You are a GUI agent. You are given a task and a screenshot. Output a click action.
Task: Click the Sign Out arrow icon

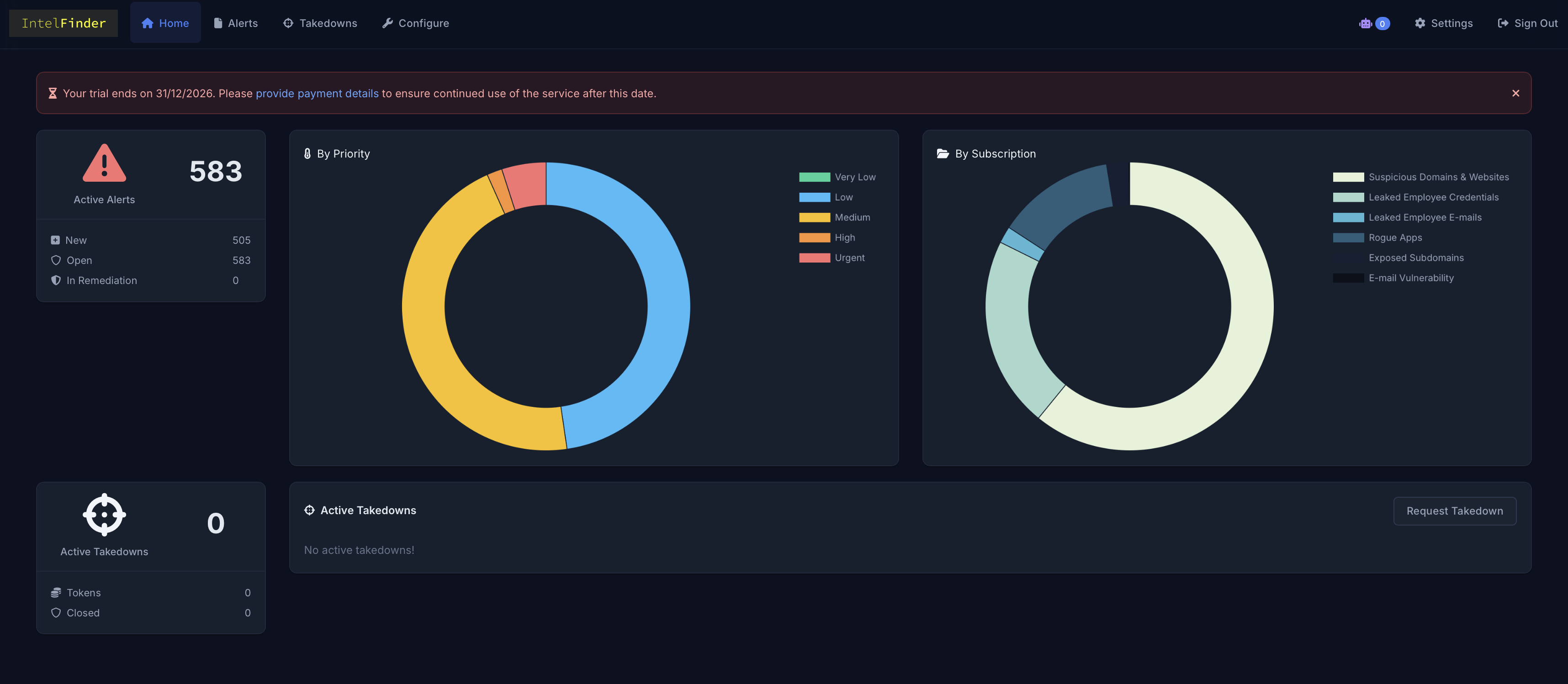(x=1503, y=23)
